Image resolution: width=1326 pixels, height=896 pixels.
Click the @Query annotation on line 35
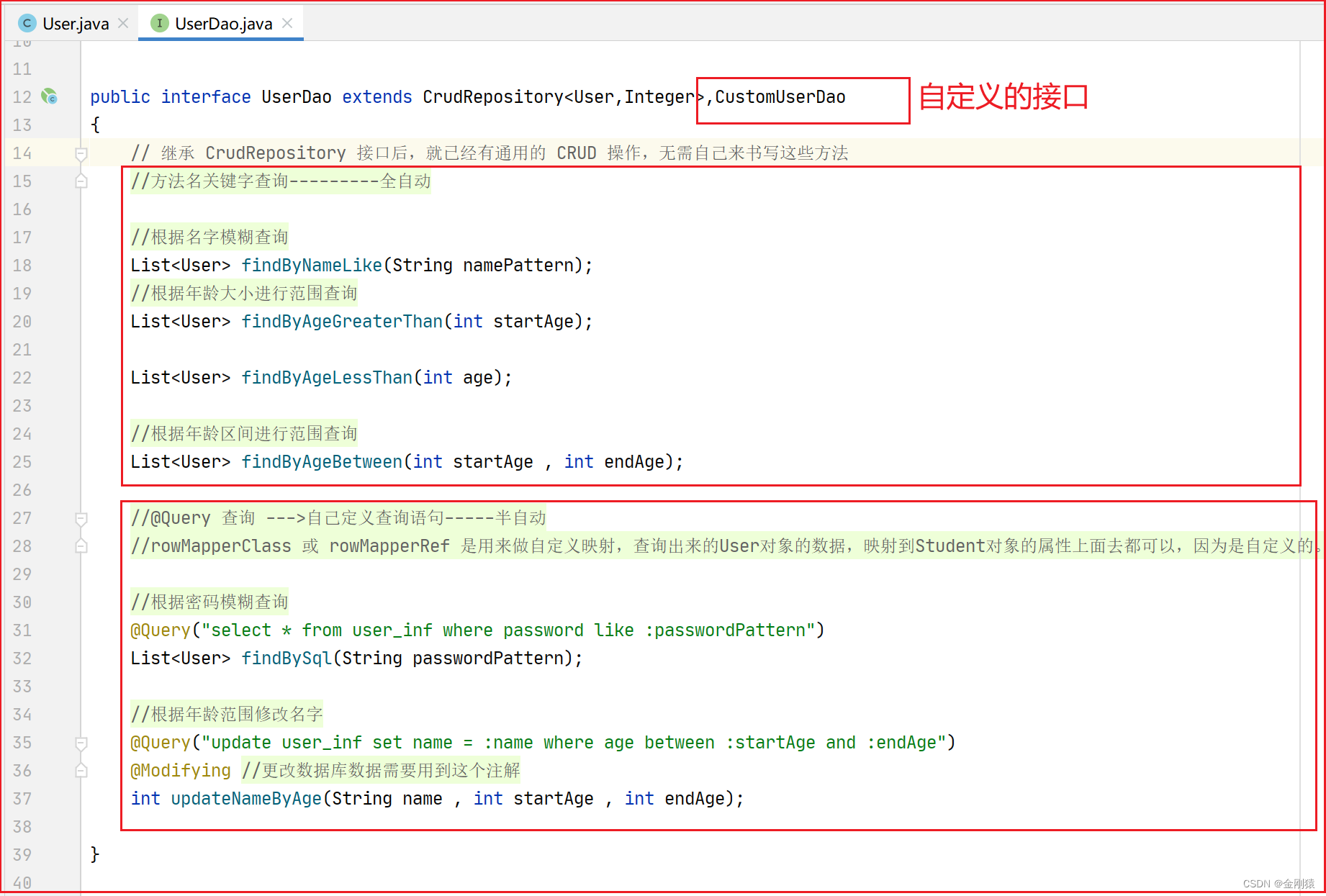coord(161,743)
